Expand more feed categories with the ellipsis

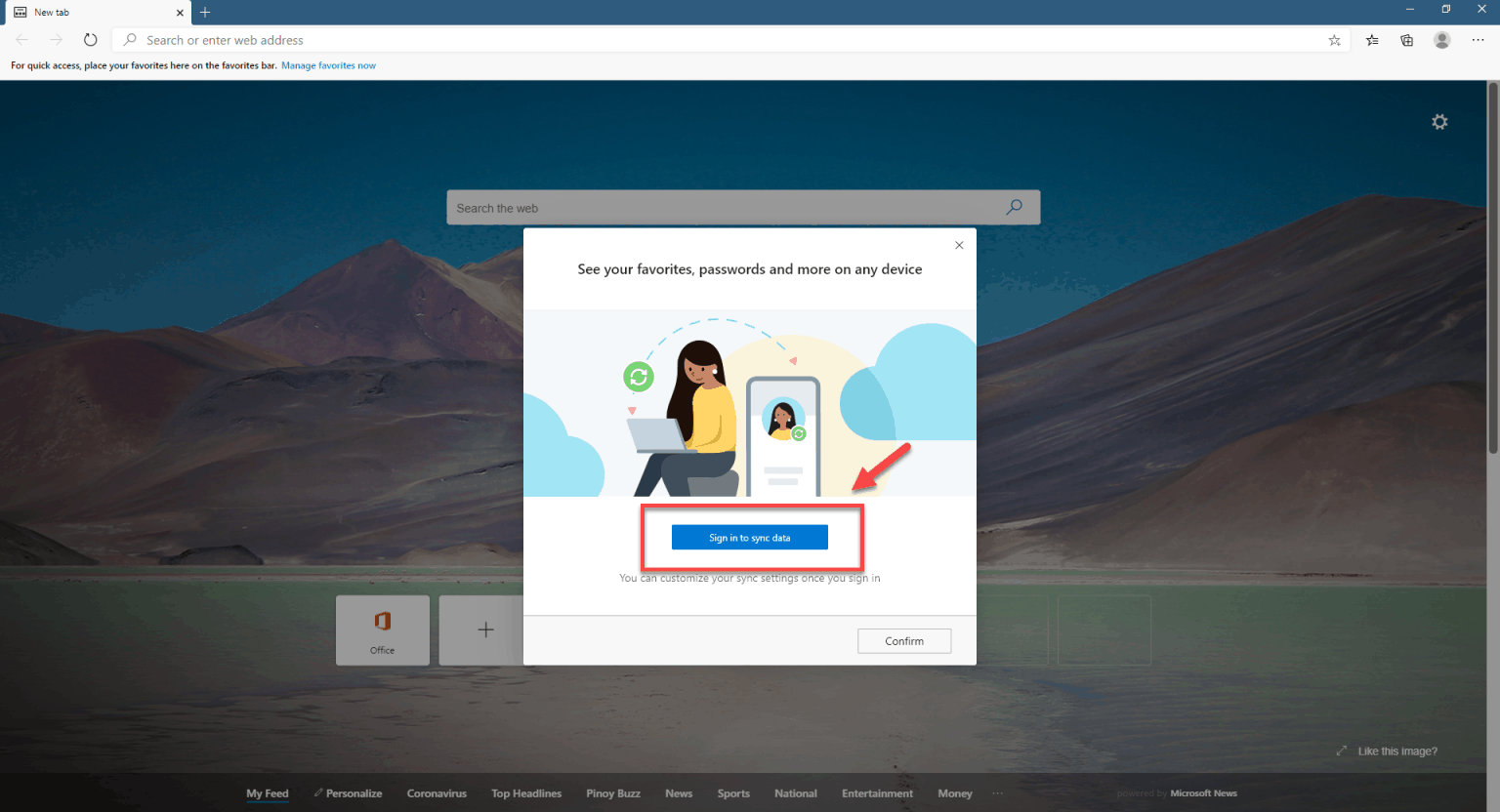[x=997, y=793]
